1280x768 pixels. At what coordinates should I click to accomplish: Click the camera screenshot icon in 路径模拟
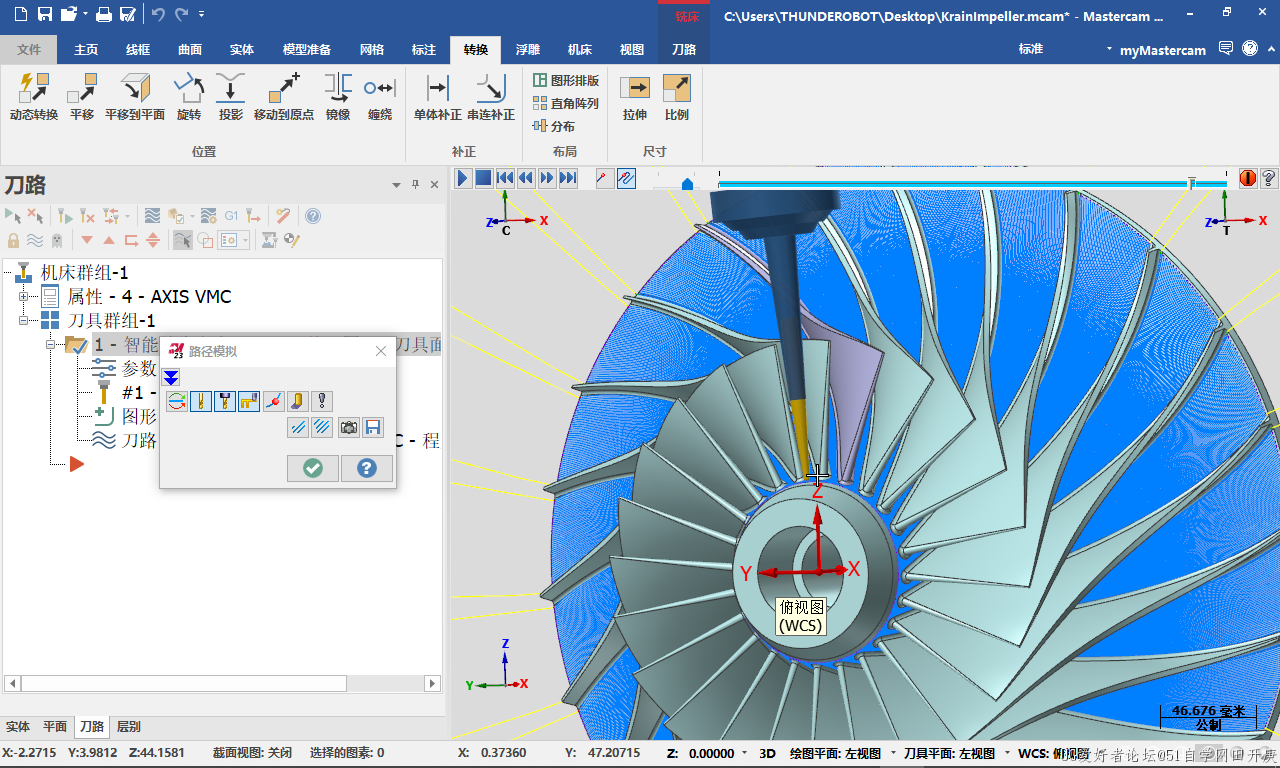click(x=349, y=427)
